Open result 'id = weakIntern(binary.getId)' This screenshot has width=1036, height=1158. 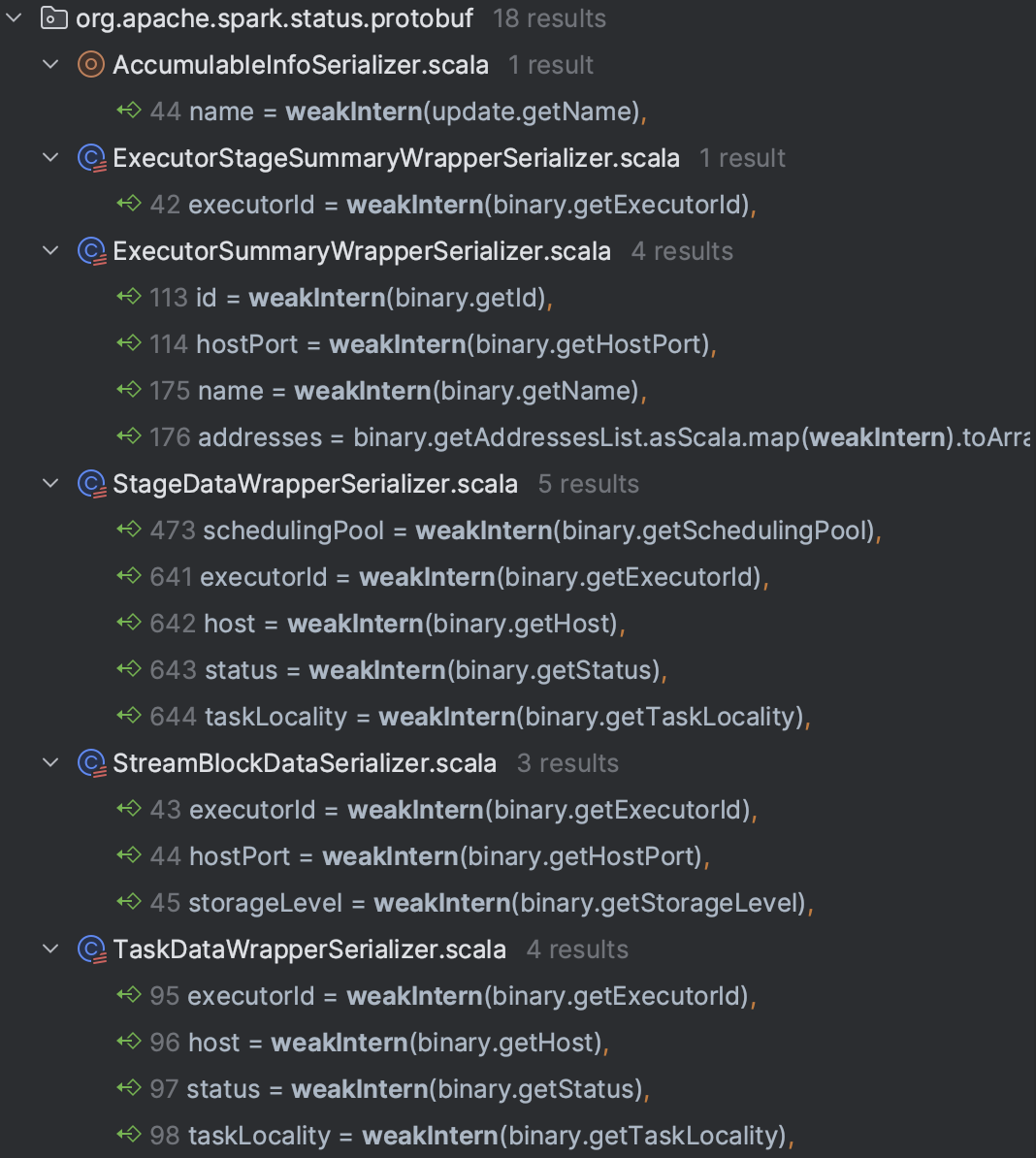point(374,298)
